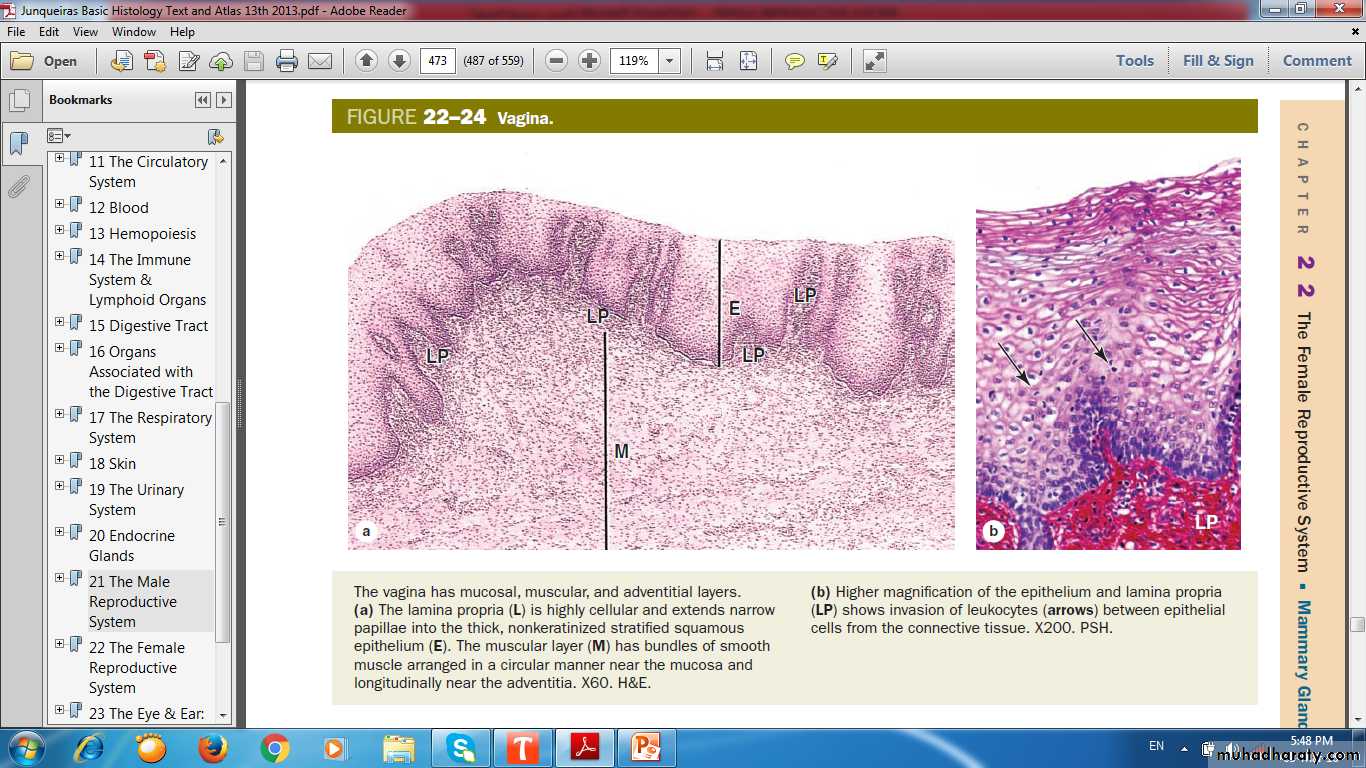Open the Comment pane
The image size is (1366, 768).
[x=1316, y=61]
